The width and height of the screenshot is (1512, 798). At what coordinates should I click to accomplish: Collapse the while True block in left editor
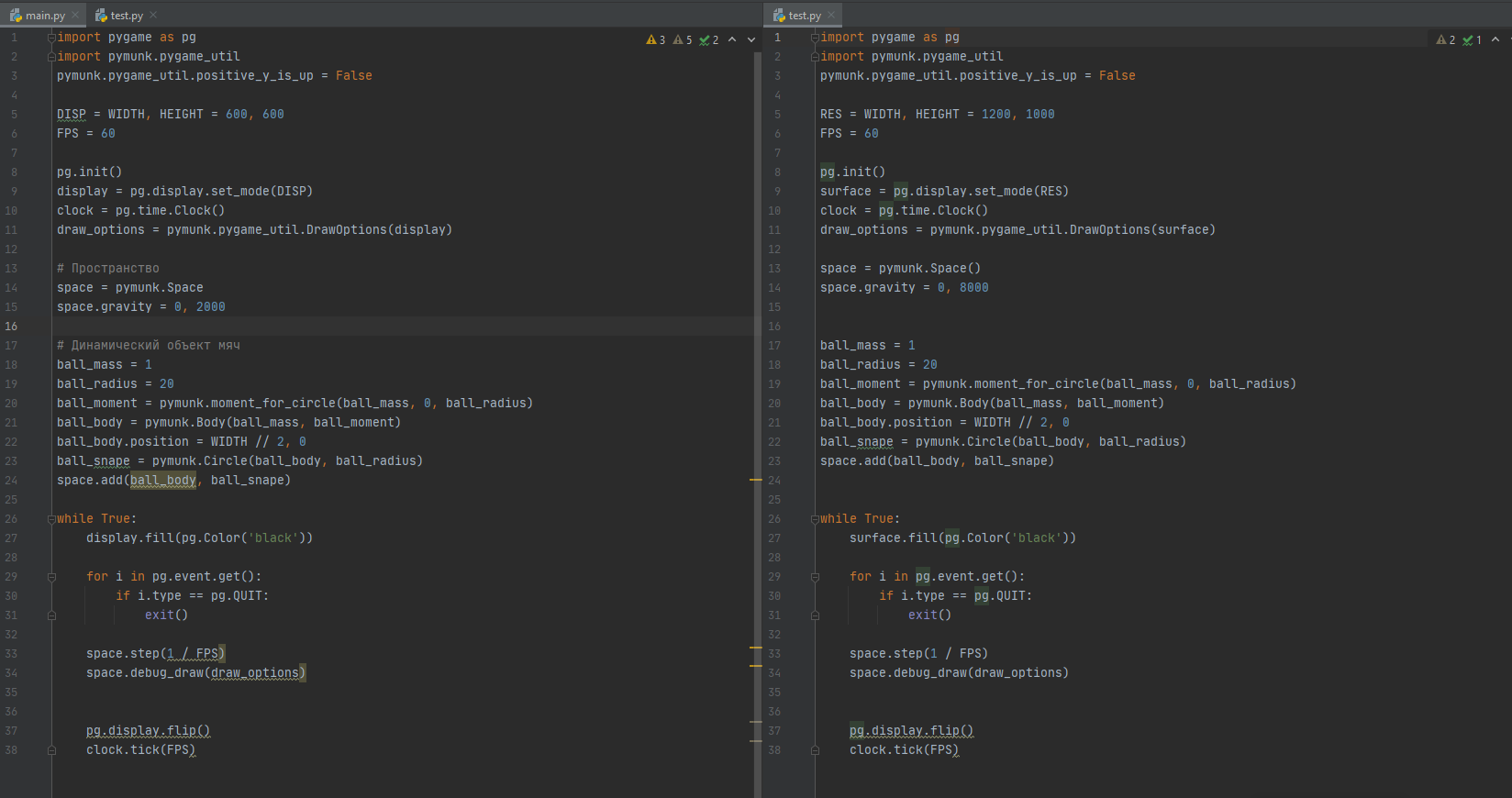(51, 519)
